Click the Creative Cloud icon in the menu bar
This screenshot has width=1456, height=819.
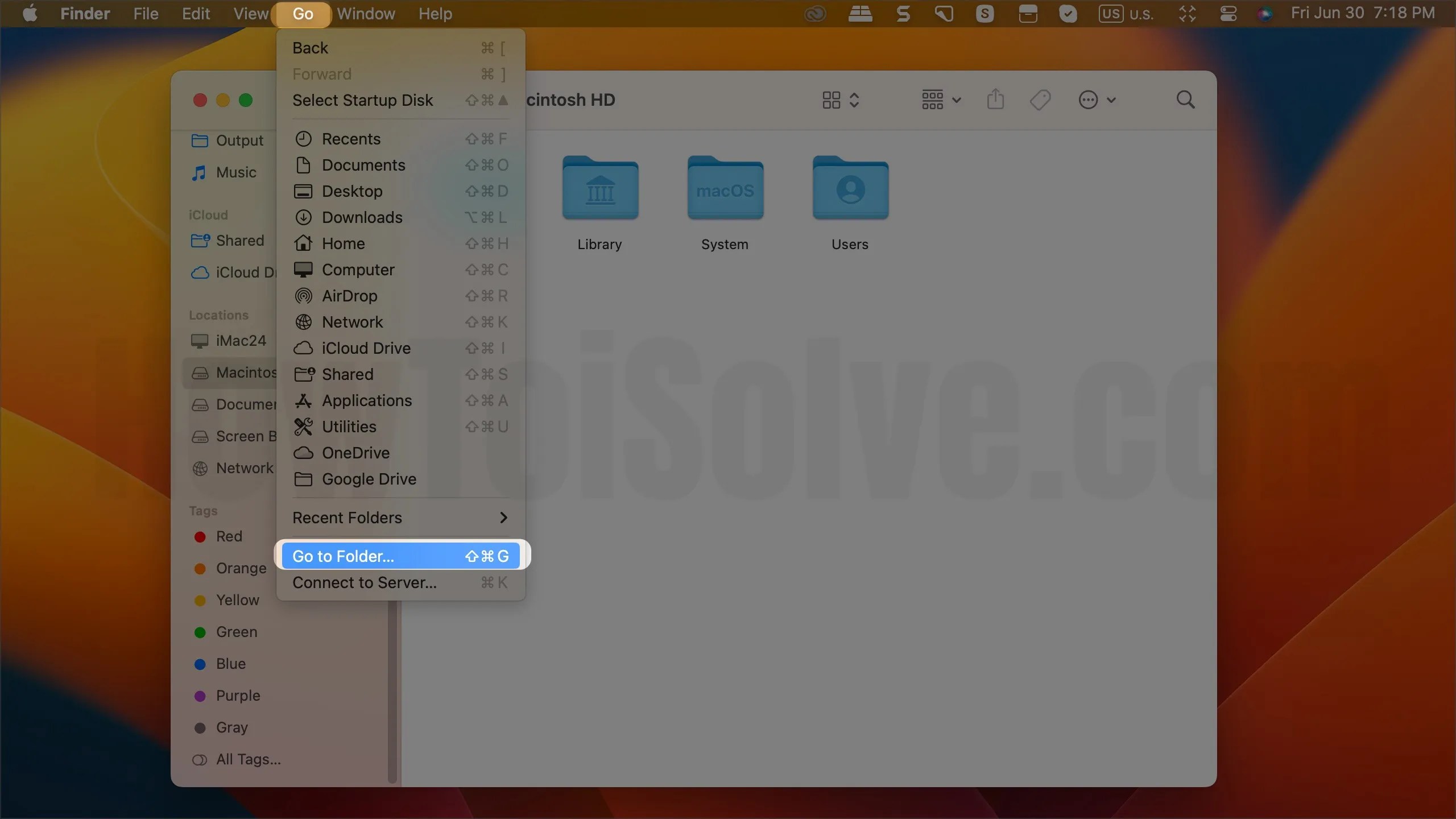814,13
